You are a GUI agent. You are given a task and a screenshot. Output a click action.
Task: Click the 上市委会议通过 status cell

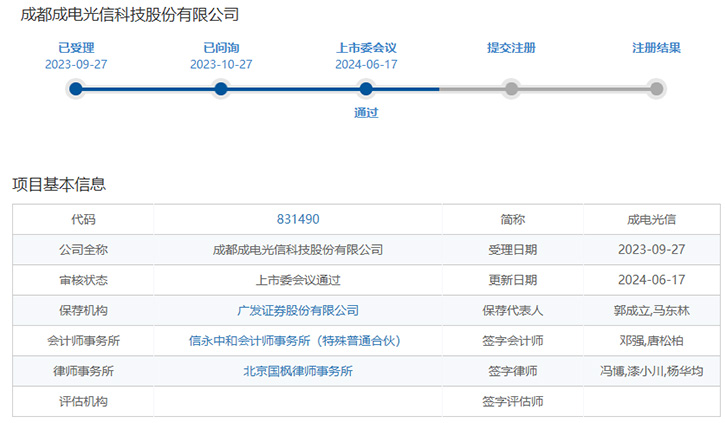tap(298, 280)
